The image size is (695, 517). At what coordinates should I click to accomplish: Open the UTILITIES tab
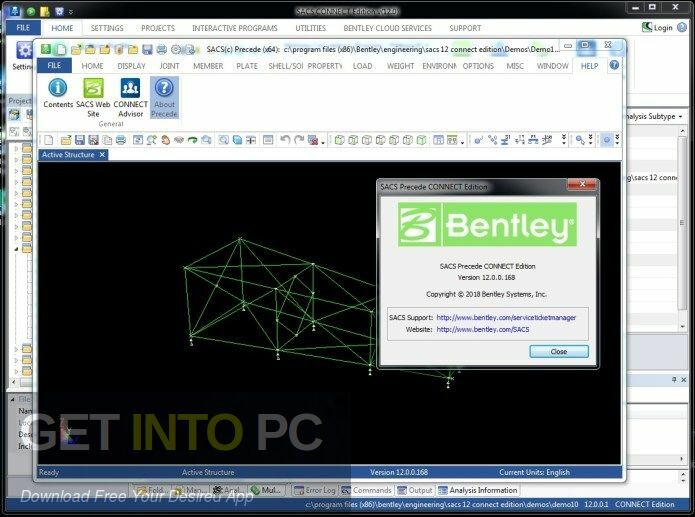(x=311, y=28)
